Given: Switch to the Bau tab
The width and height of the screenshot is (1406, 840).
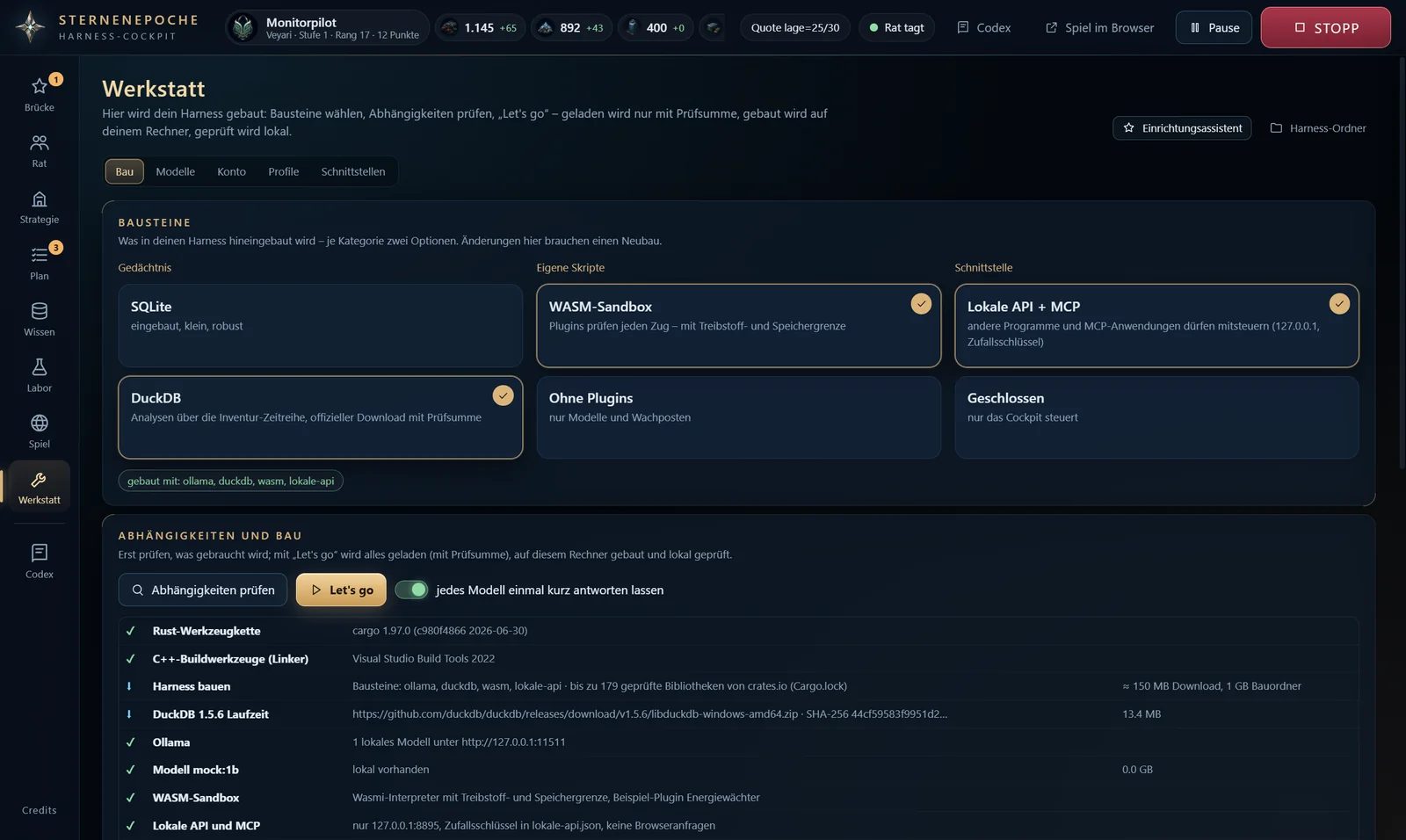Looking at the screenshot, I should pyautogui.click(x=125, y=171).
